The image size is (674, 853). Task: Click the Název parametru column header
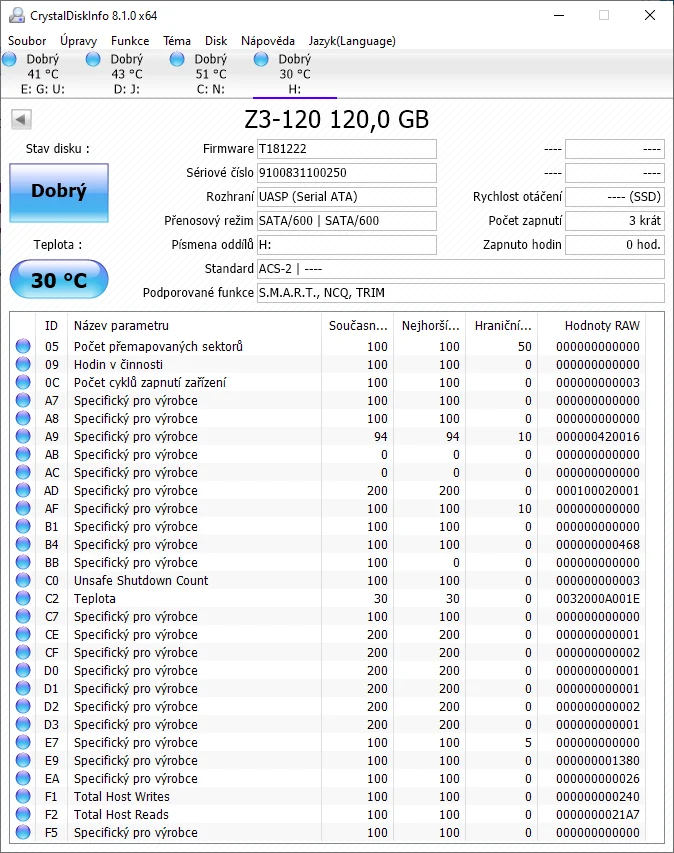tap(195, 325)
